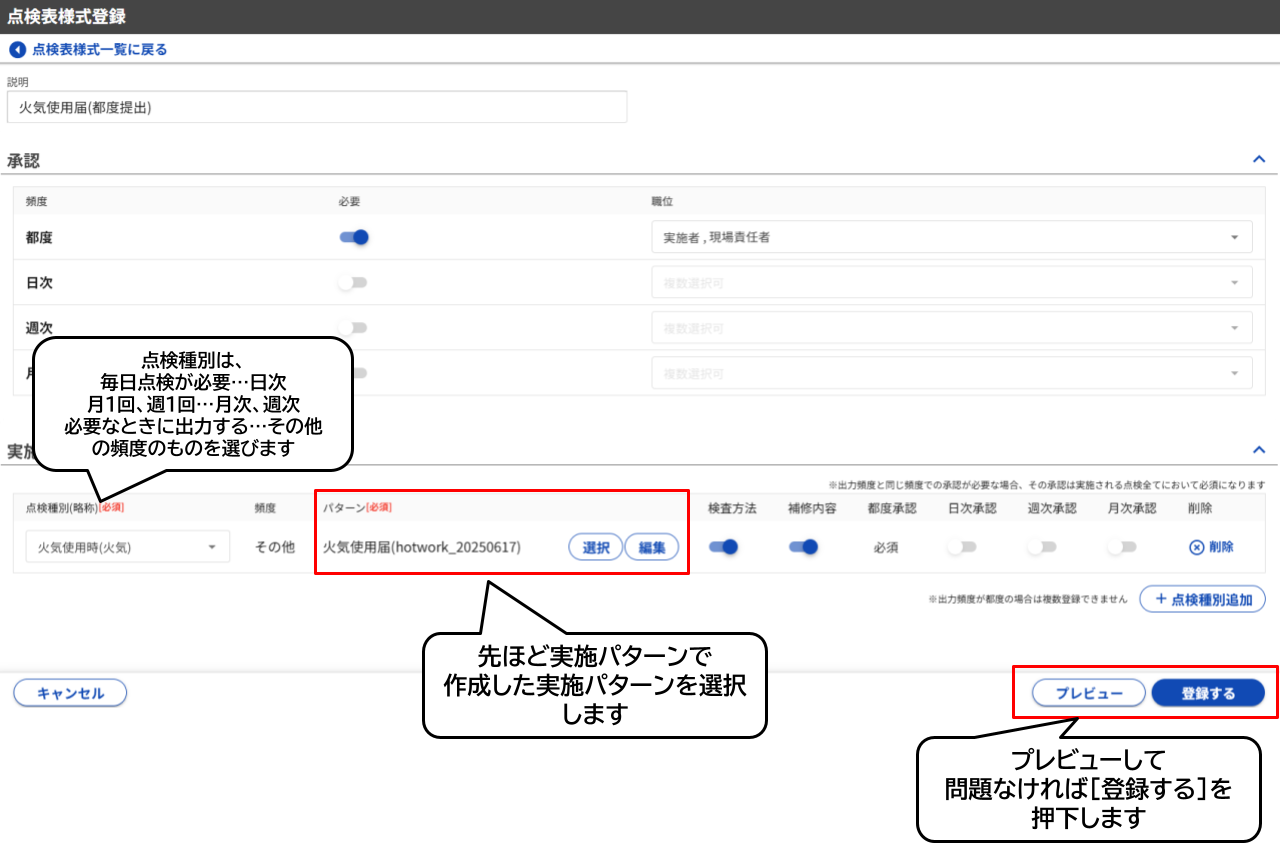The width and height of the screenshot is (1280, 851).
Task: Click the 編集 button for 火気使用届(hotwork_20250617)
Action: coord(651,547)
